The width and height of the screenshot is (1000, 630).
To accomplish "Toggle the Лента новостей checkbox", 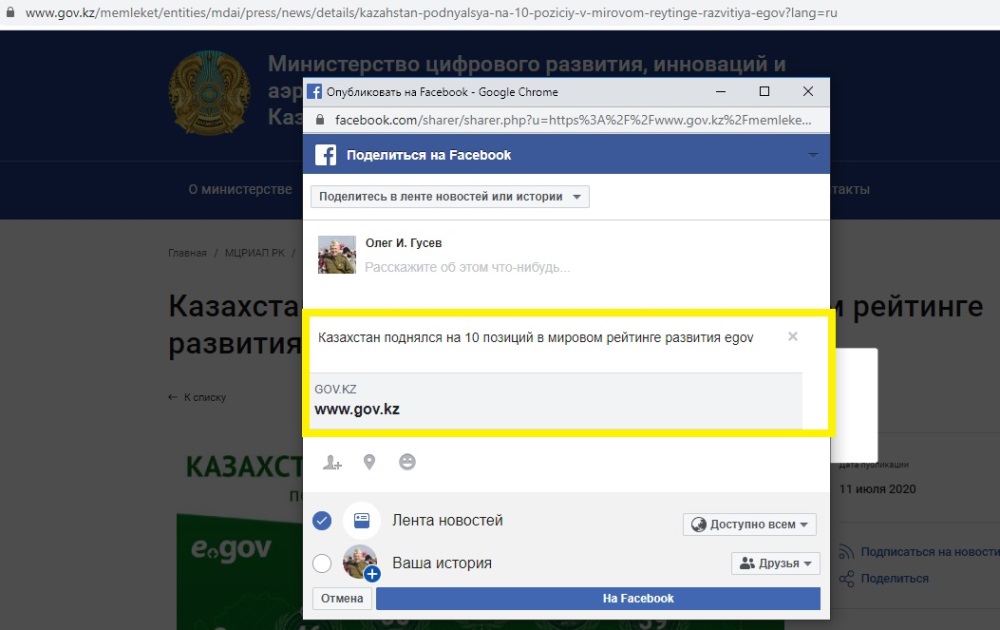I will click(322, 521).
